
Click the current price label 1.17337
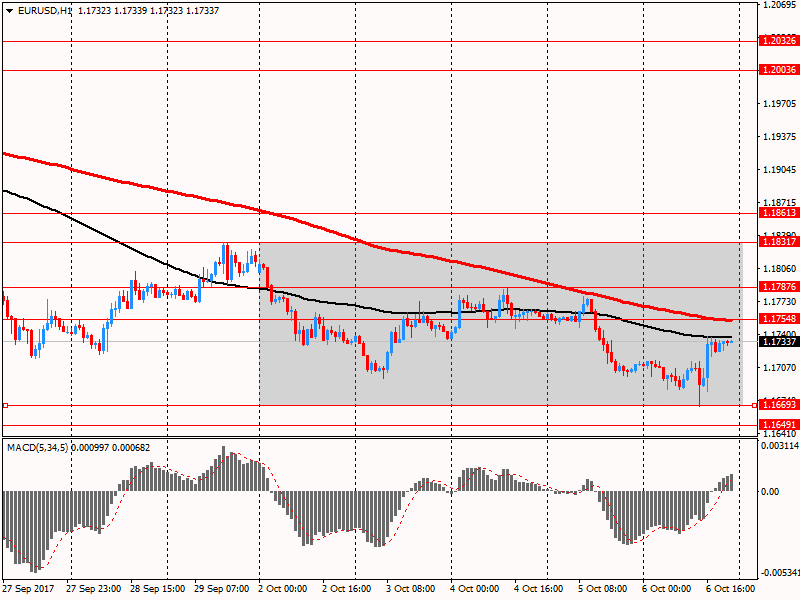(778, 341)
